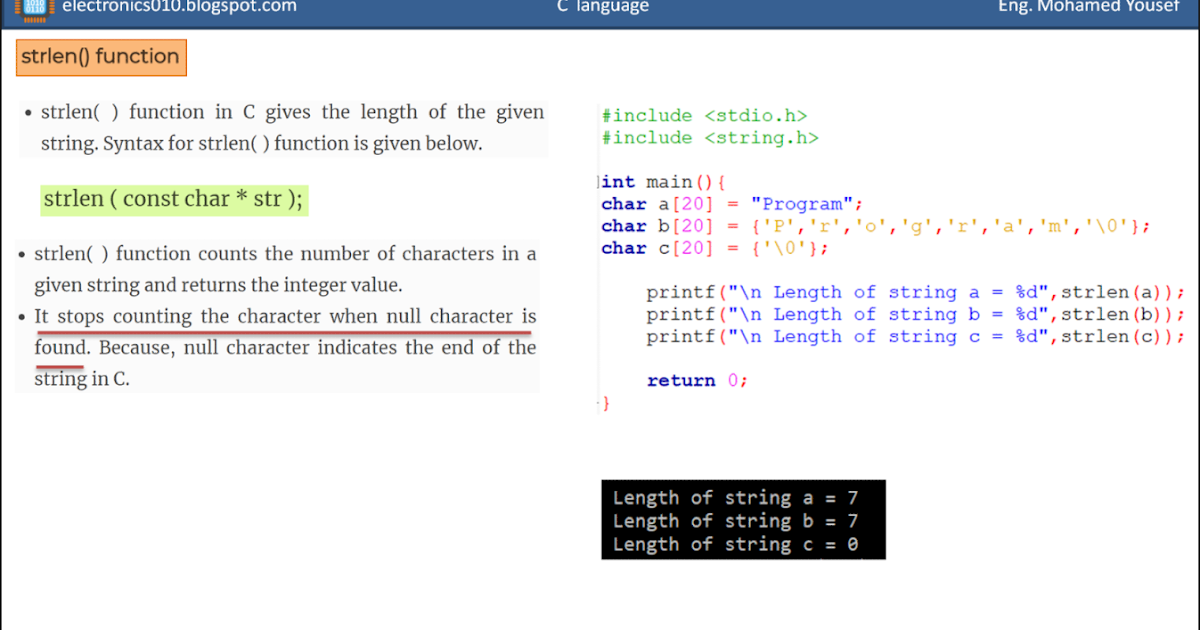Click the "int main(){" code line
Screen dimensions: 1200x630
click(x=662, y=182)
